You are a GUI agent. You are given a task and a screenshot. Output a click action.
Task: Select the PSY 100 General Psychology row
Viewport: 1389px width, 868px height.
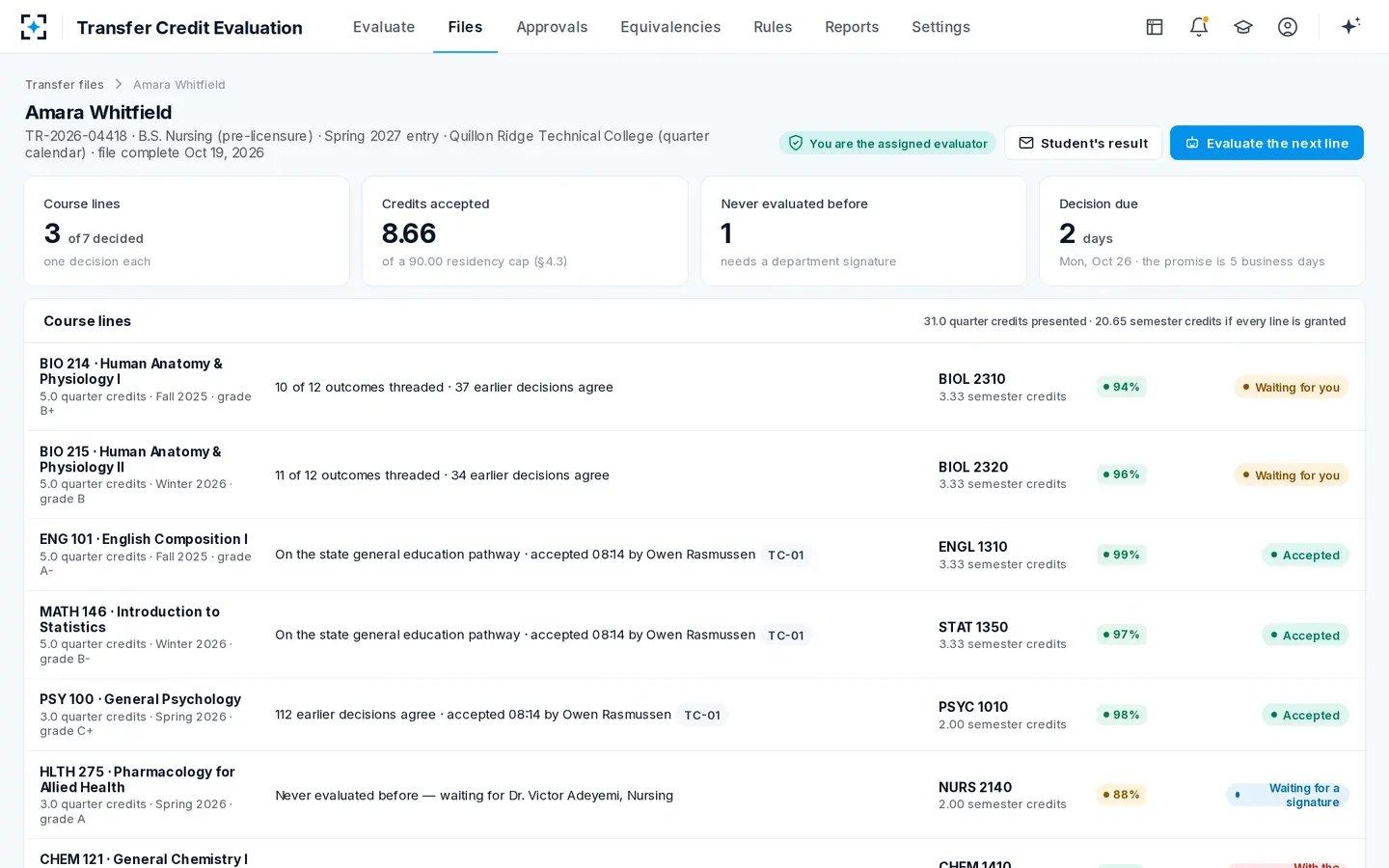tap(694, 715)
